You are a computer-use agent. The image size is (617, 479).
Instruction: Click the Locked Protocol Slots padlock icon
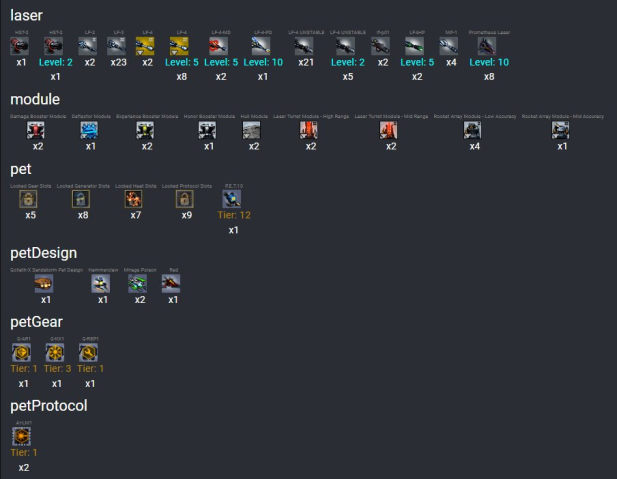(x=185, y=199)
